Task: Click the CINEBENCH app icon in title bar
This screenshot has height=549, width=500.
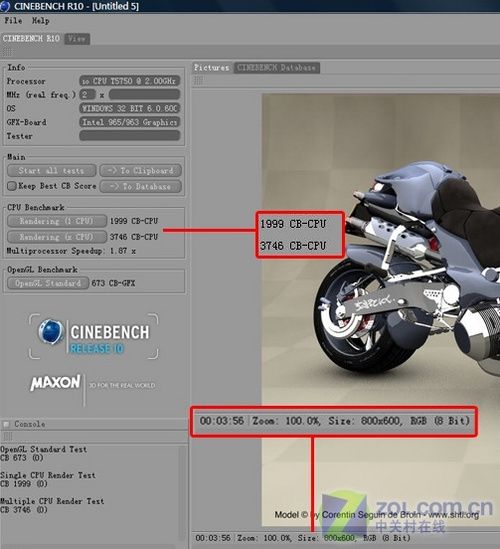Action: (5, 6)
